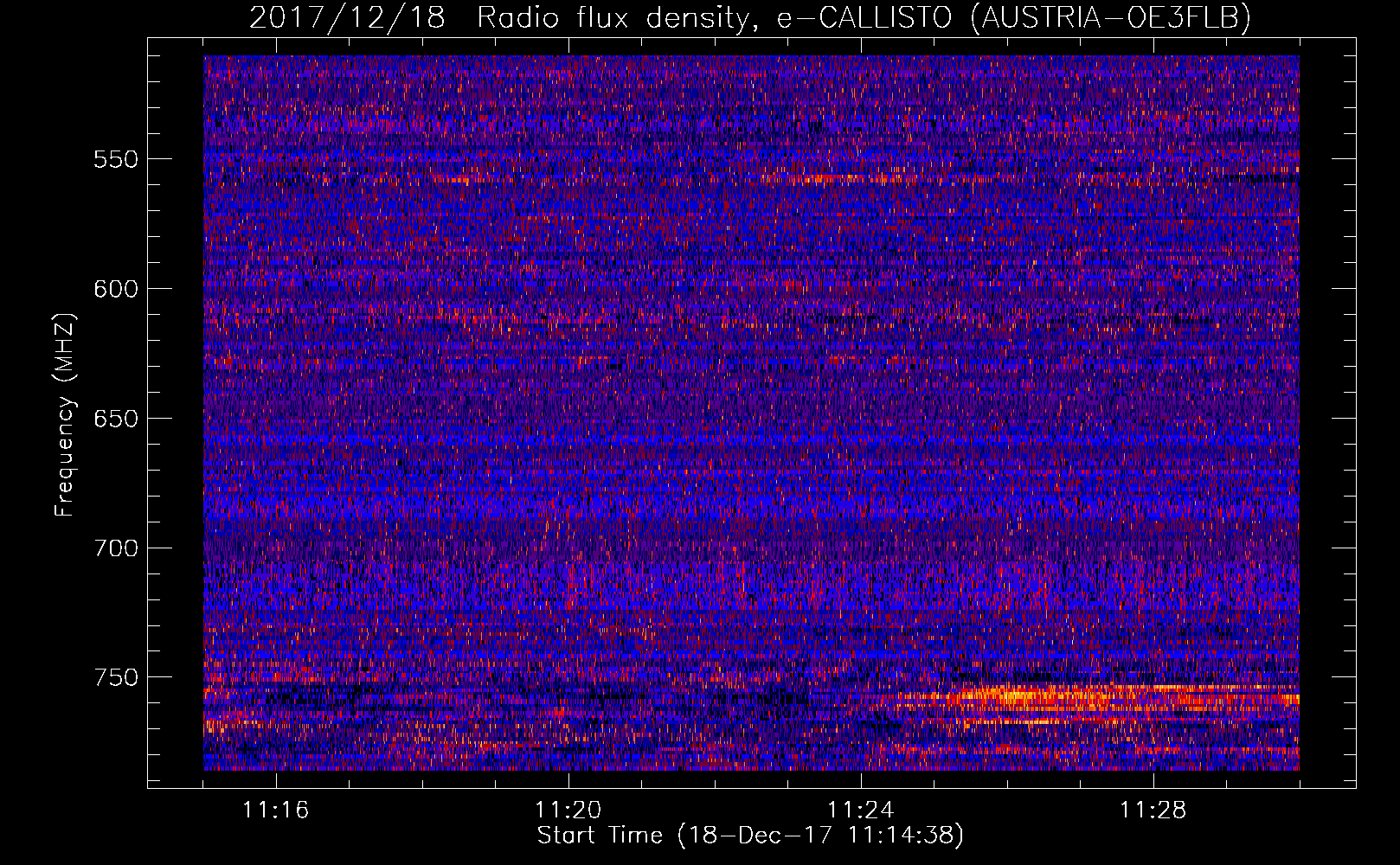Click the 11:28 time tick label
This screenshot has width=1400, height=865.
tap(1153, 810)
